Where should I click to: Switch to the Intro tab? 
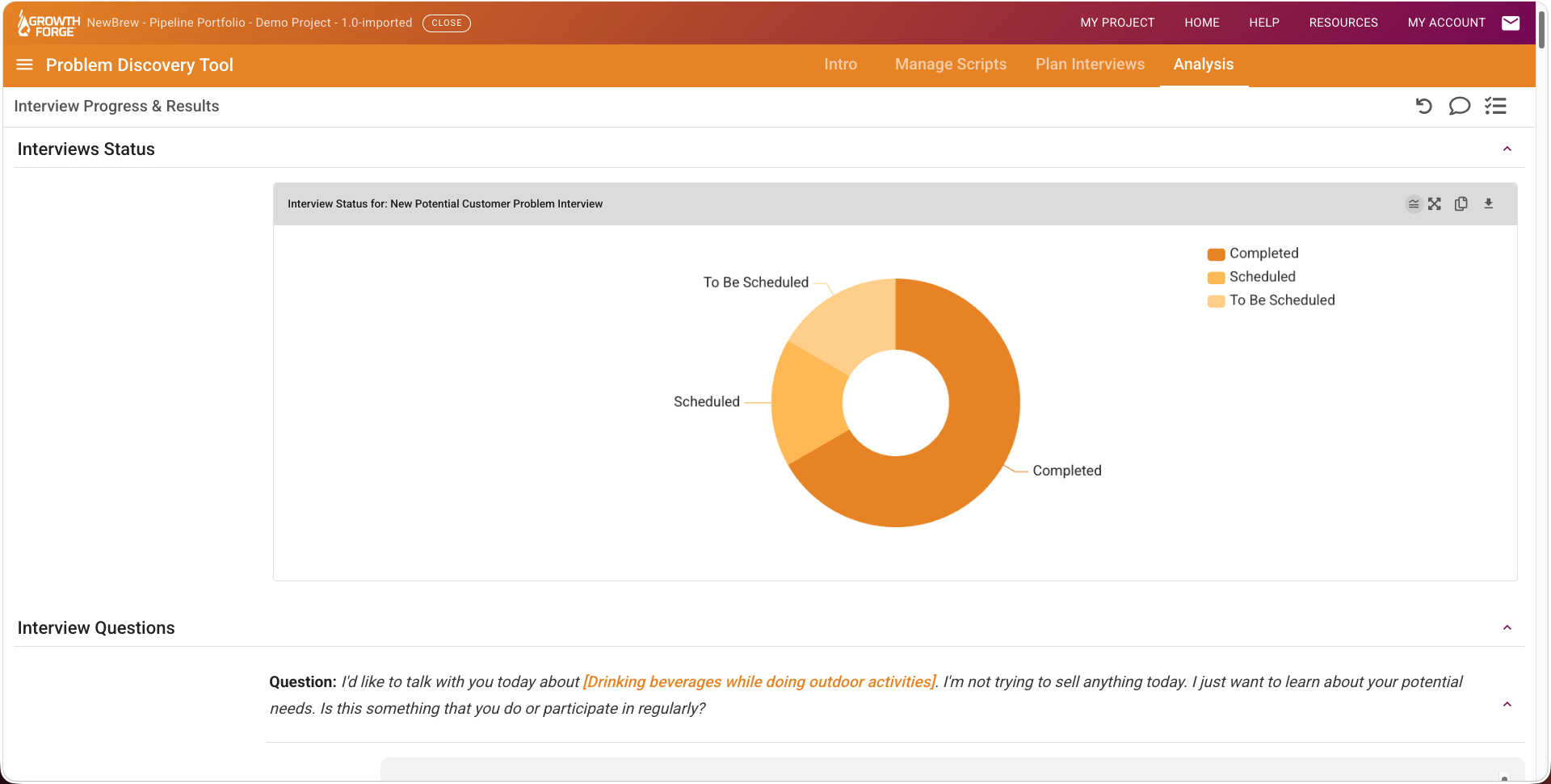[840, 65]
